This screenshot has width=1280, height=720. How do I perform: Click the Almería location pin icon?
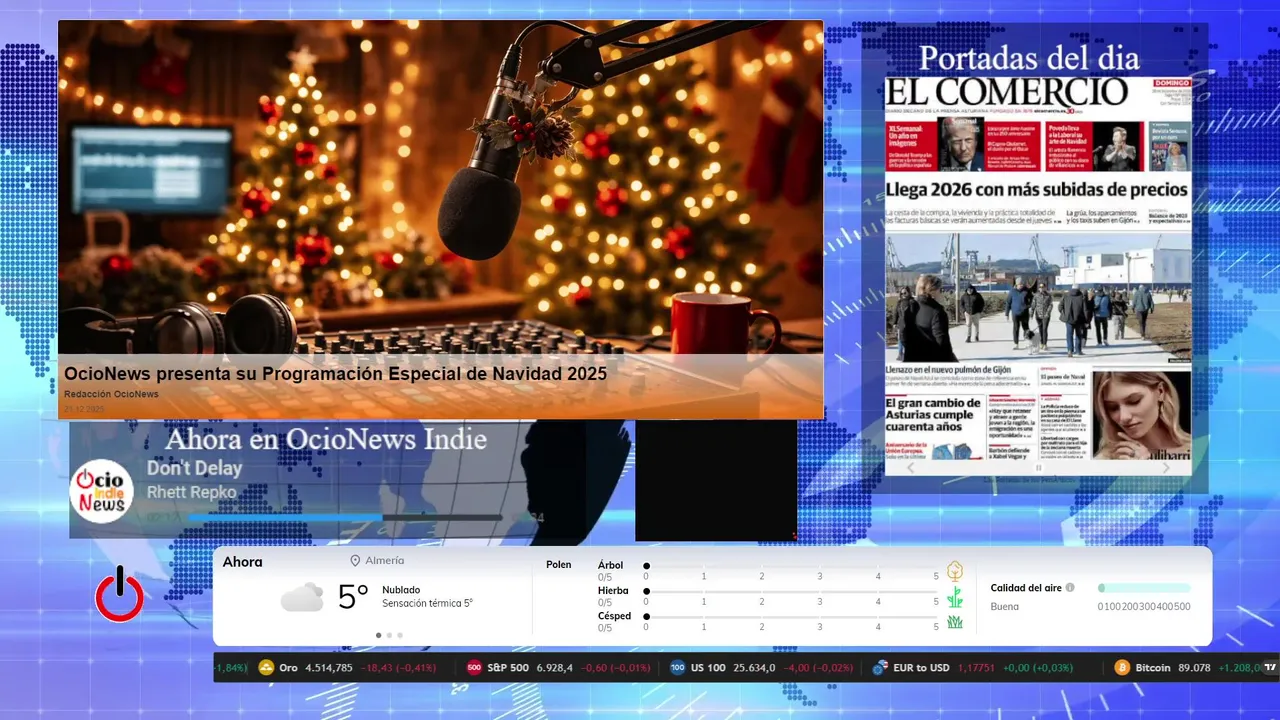point(355,561)
